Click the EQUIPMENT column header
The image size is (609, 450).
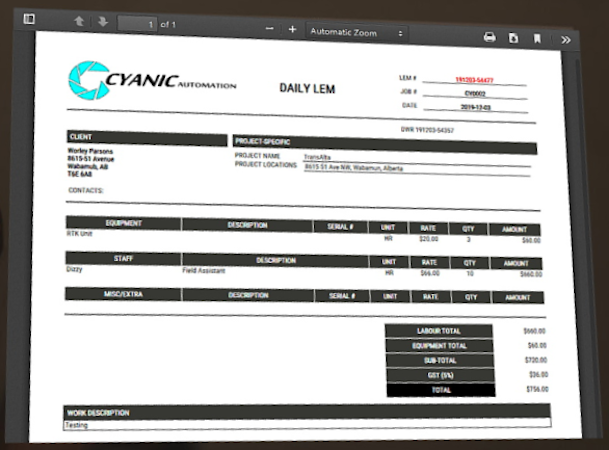pos(124,223)
